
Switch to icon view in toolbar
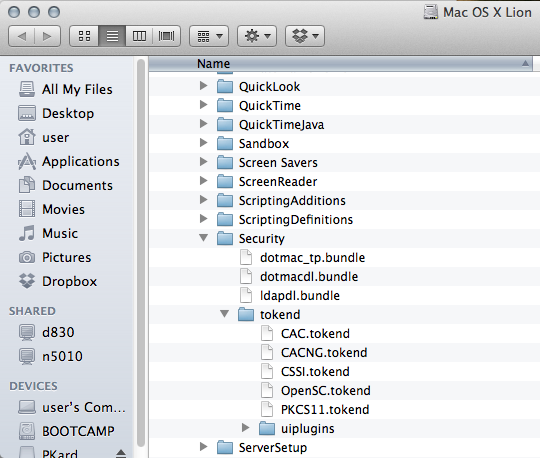[x=84, y=36]
